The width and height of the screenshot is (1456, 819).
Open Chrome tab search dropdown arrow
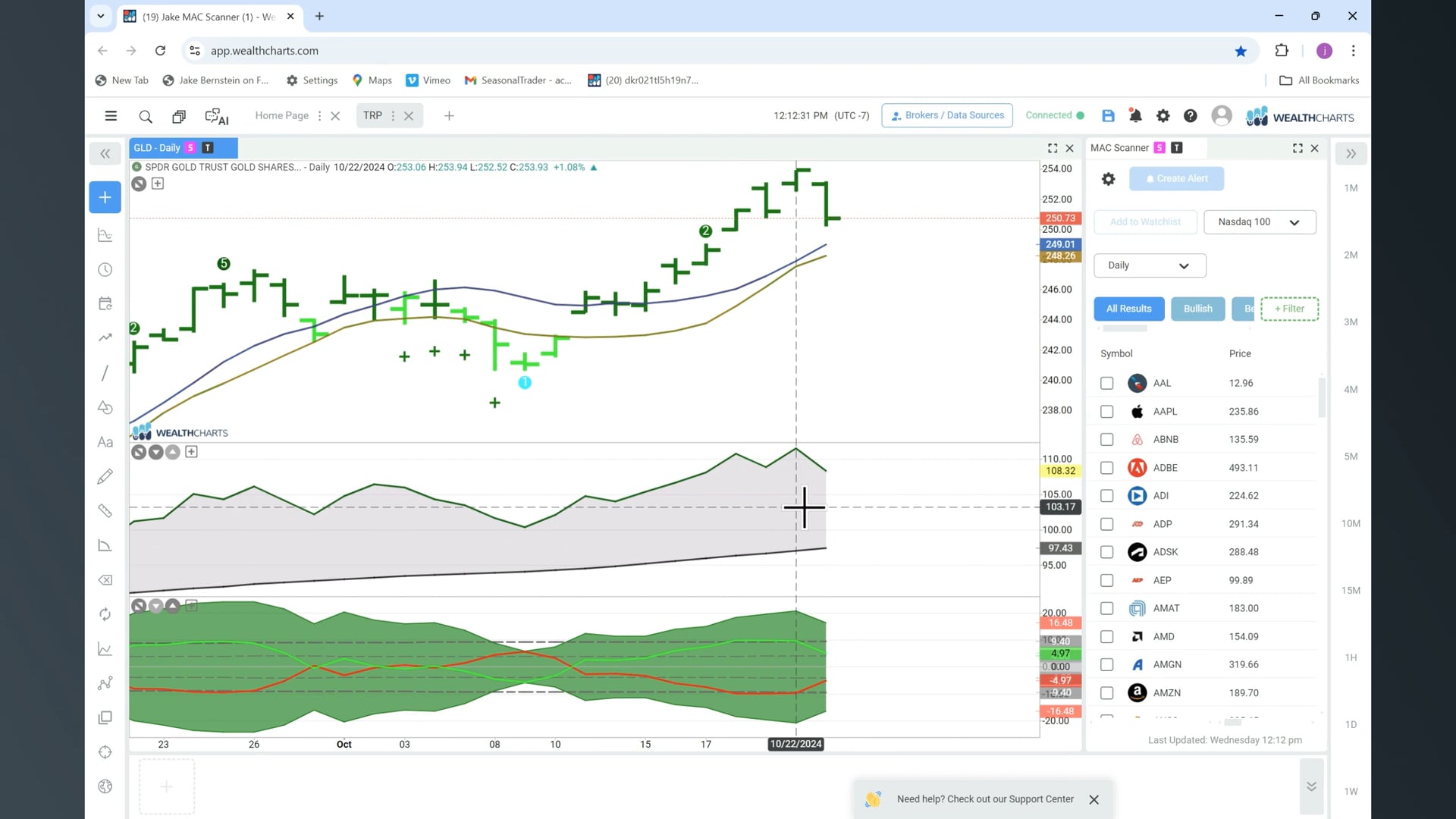[100, 16]
